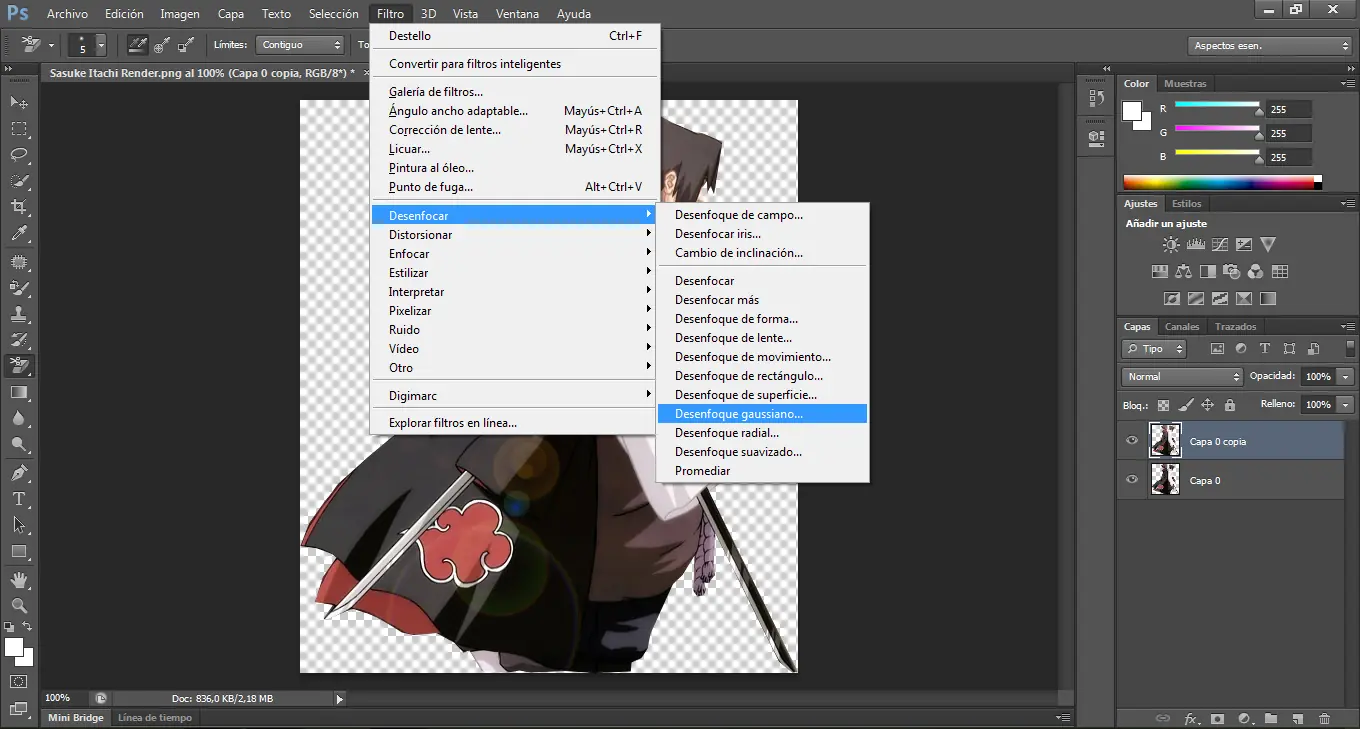Select the Rectangular Marquee tool
Image resolution: width=1360 pixels, height=729 pixels.
pos(19,129)
